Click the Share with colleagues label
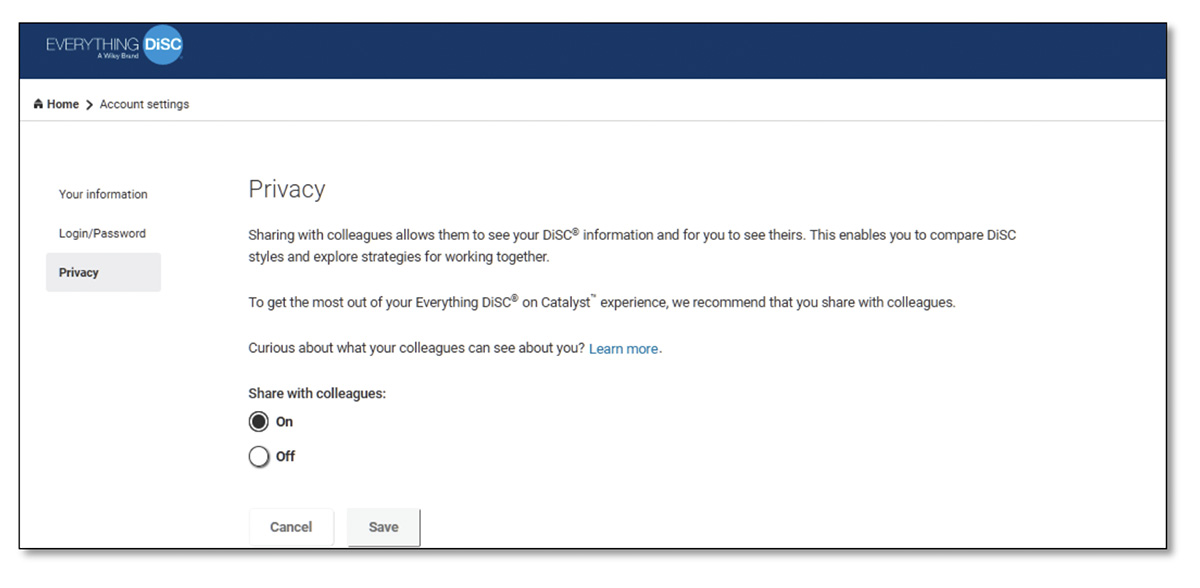The image size is (1200, 588). coord(317,394)
